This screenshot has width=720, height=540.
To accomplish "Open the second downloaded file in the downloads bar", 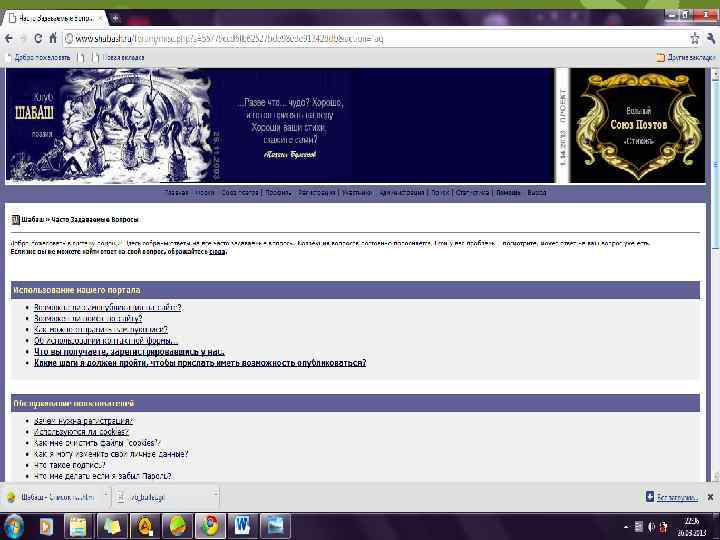I will [161, 497].
